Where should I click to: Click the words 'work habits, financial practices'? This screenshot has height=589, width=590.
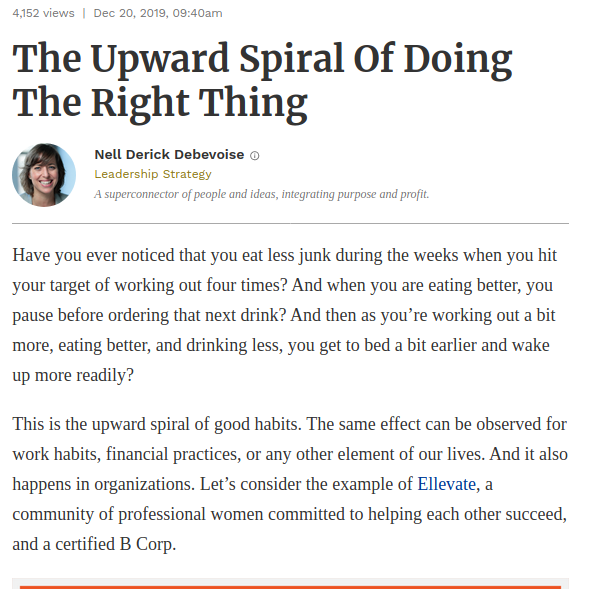coord(126,454)
